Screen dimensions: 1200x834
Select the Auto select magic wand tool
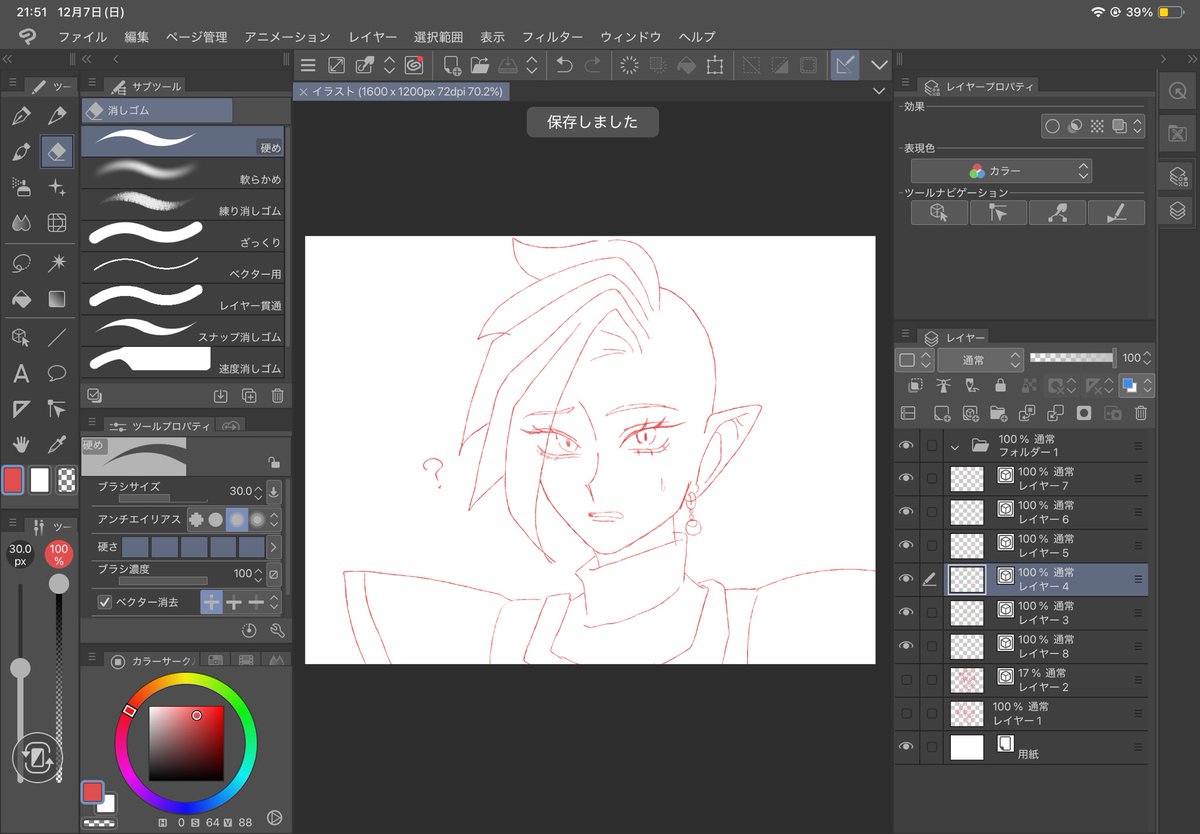[57, 262]
